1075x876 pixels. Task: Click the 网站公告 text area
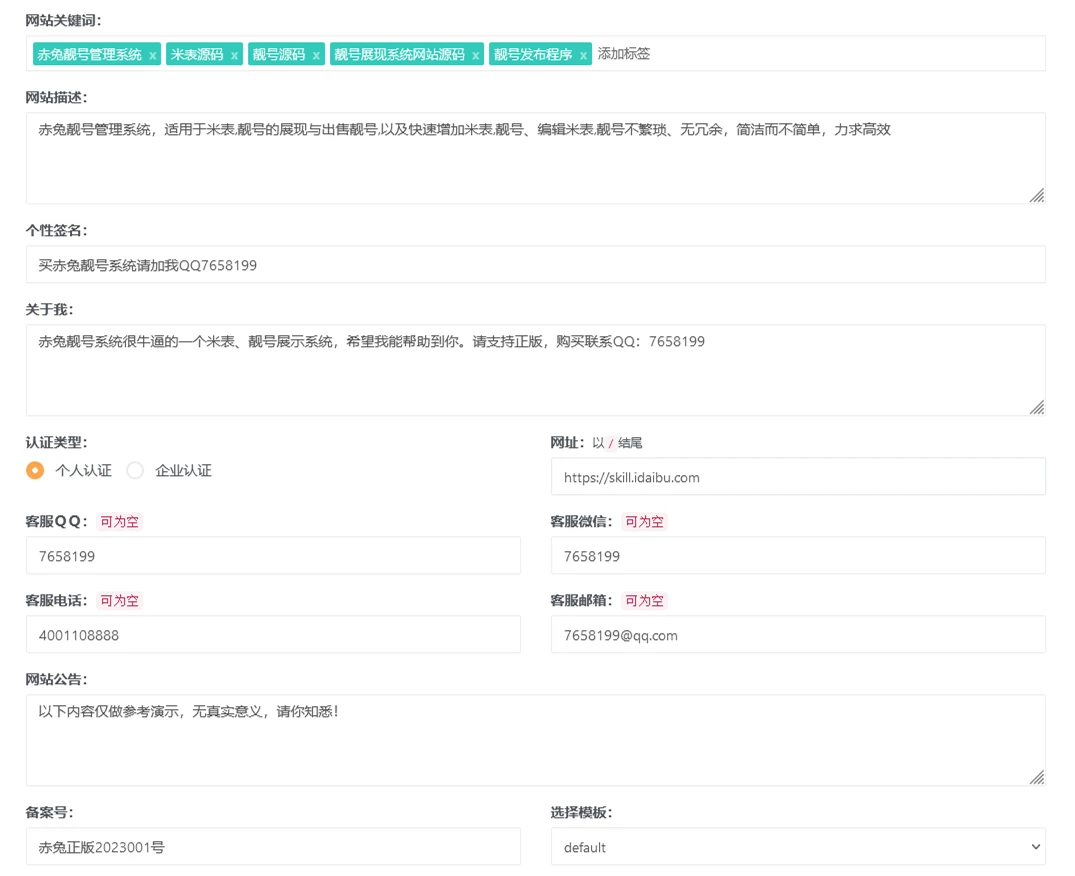click(535, 740)
